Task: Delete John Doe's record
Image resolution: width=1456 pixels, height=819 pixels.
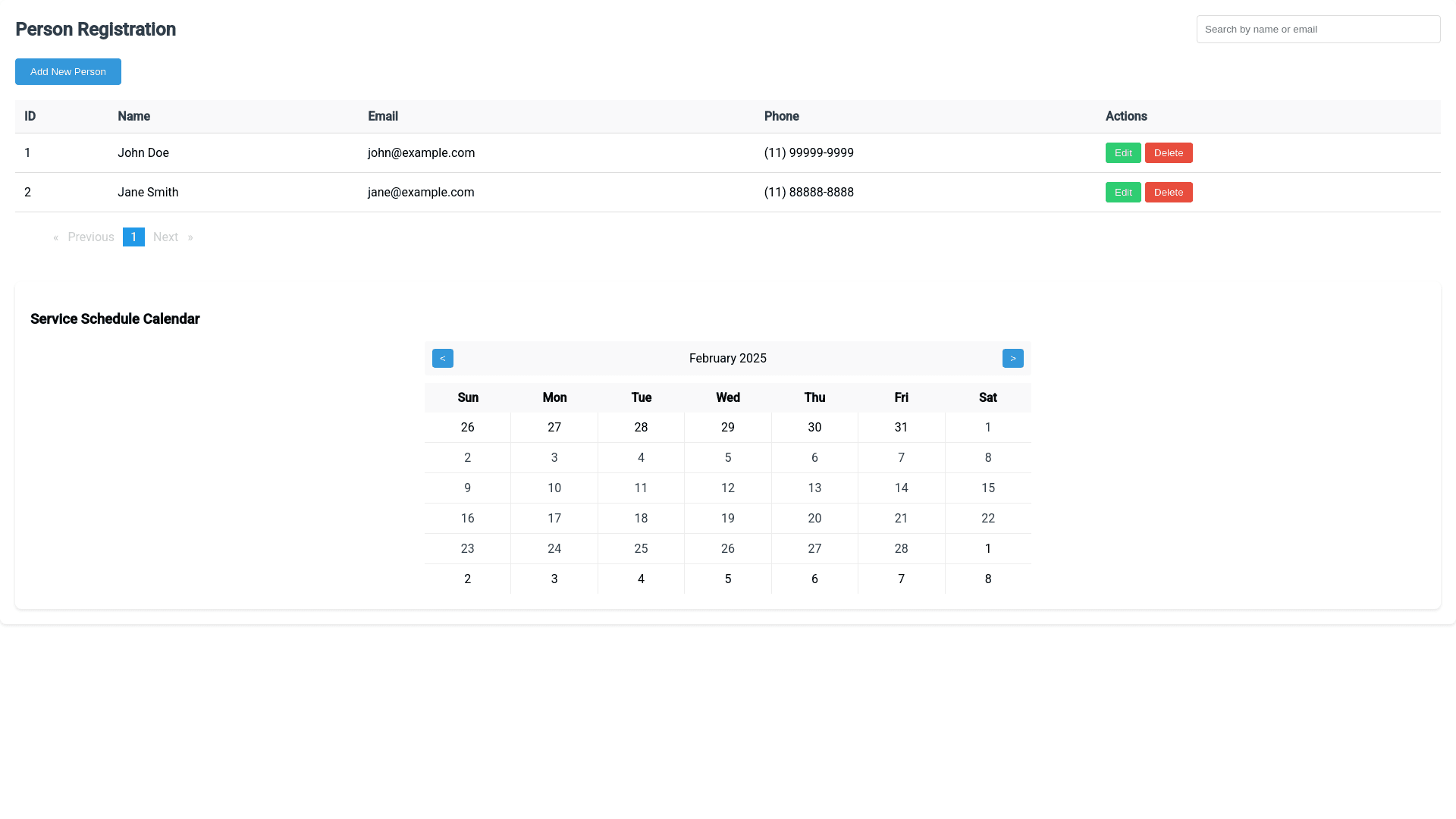Action: (x=1168, y=153)
